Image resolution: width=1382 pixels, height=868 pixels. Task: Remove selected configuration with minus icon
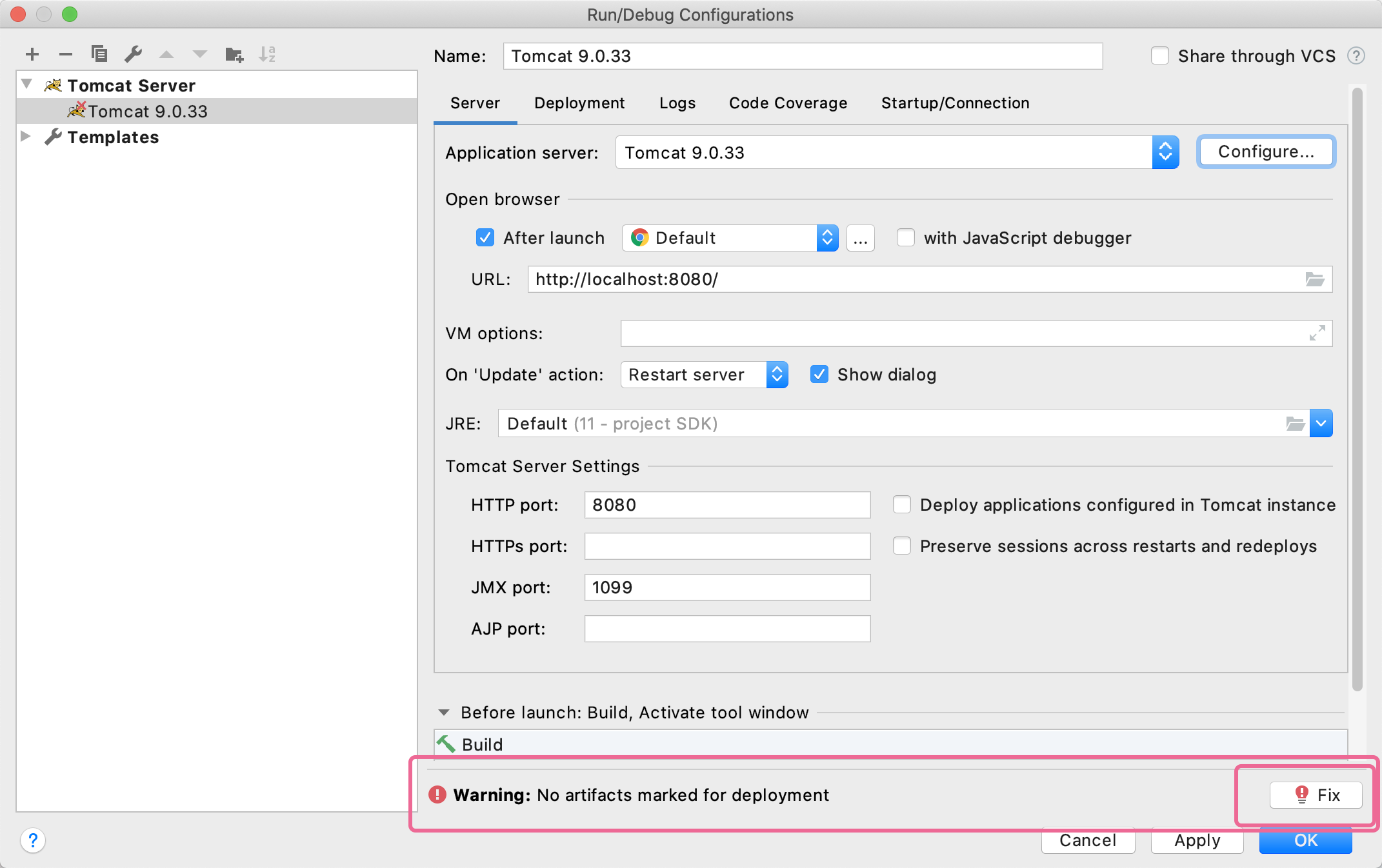(65, 54)
